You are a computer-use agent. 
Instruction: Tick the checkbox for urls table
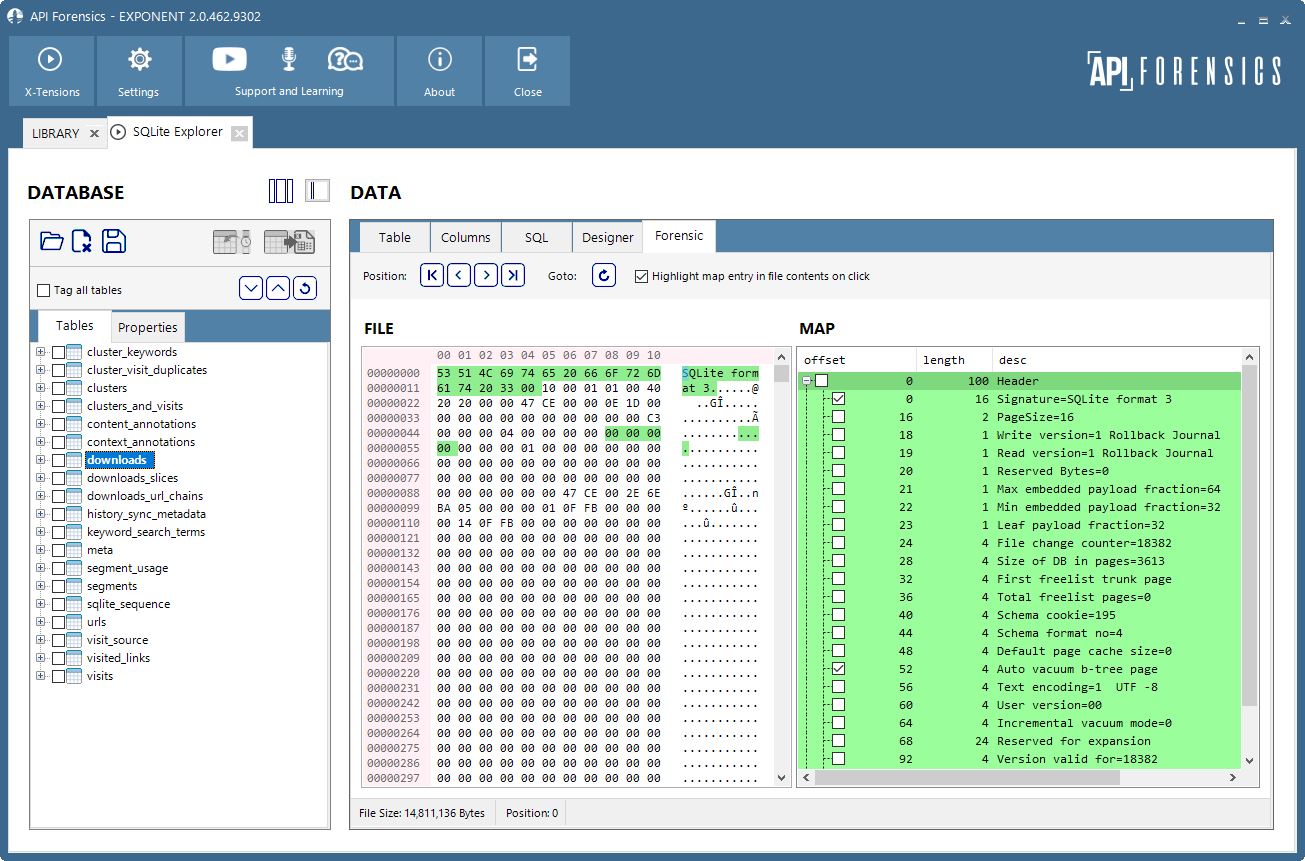[x=58, y=622]
